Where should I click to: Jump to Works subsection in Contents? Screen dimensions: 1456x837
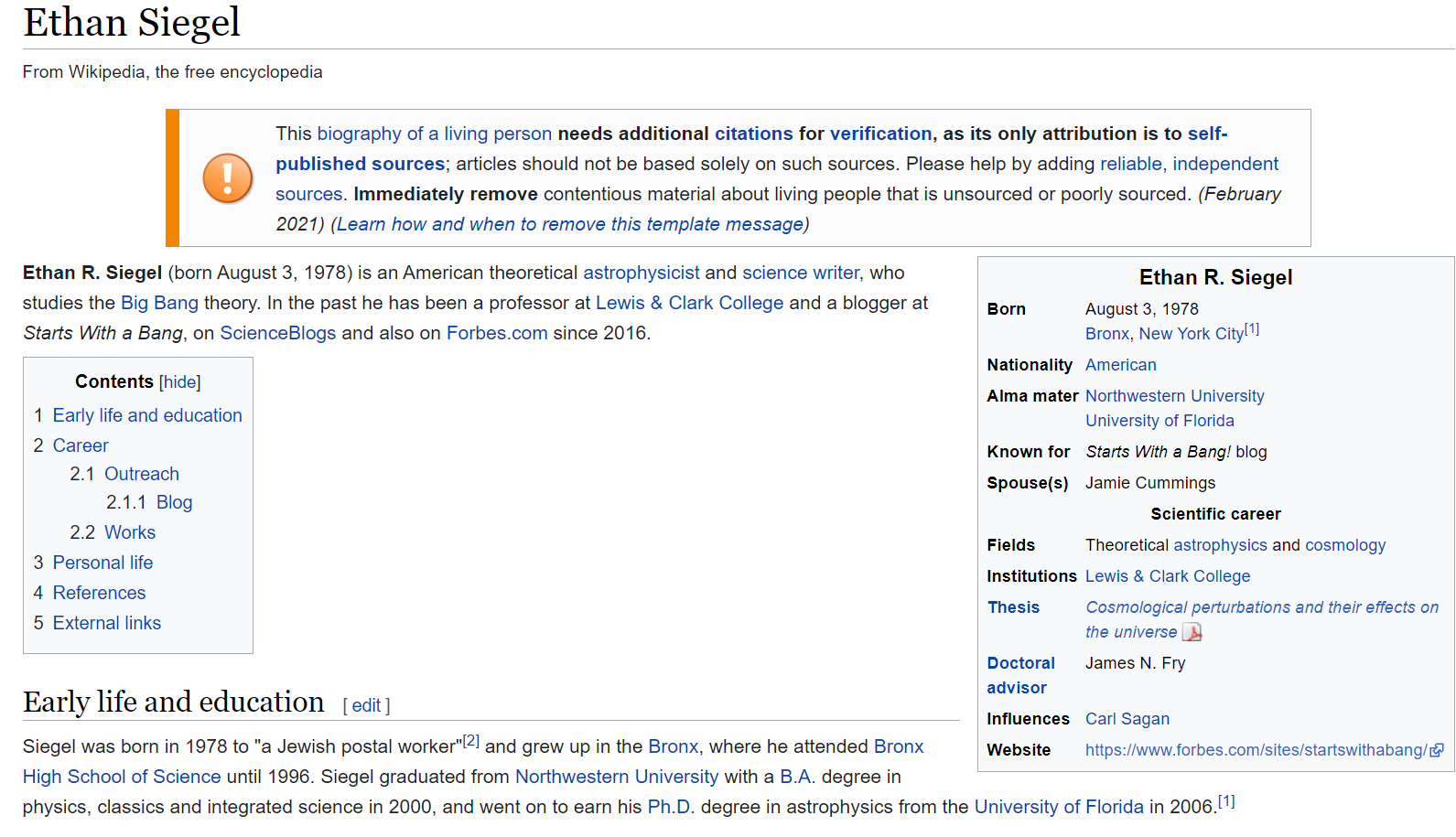pyautogui.click(x=130, y=532)
